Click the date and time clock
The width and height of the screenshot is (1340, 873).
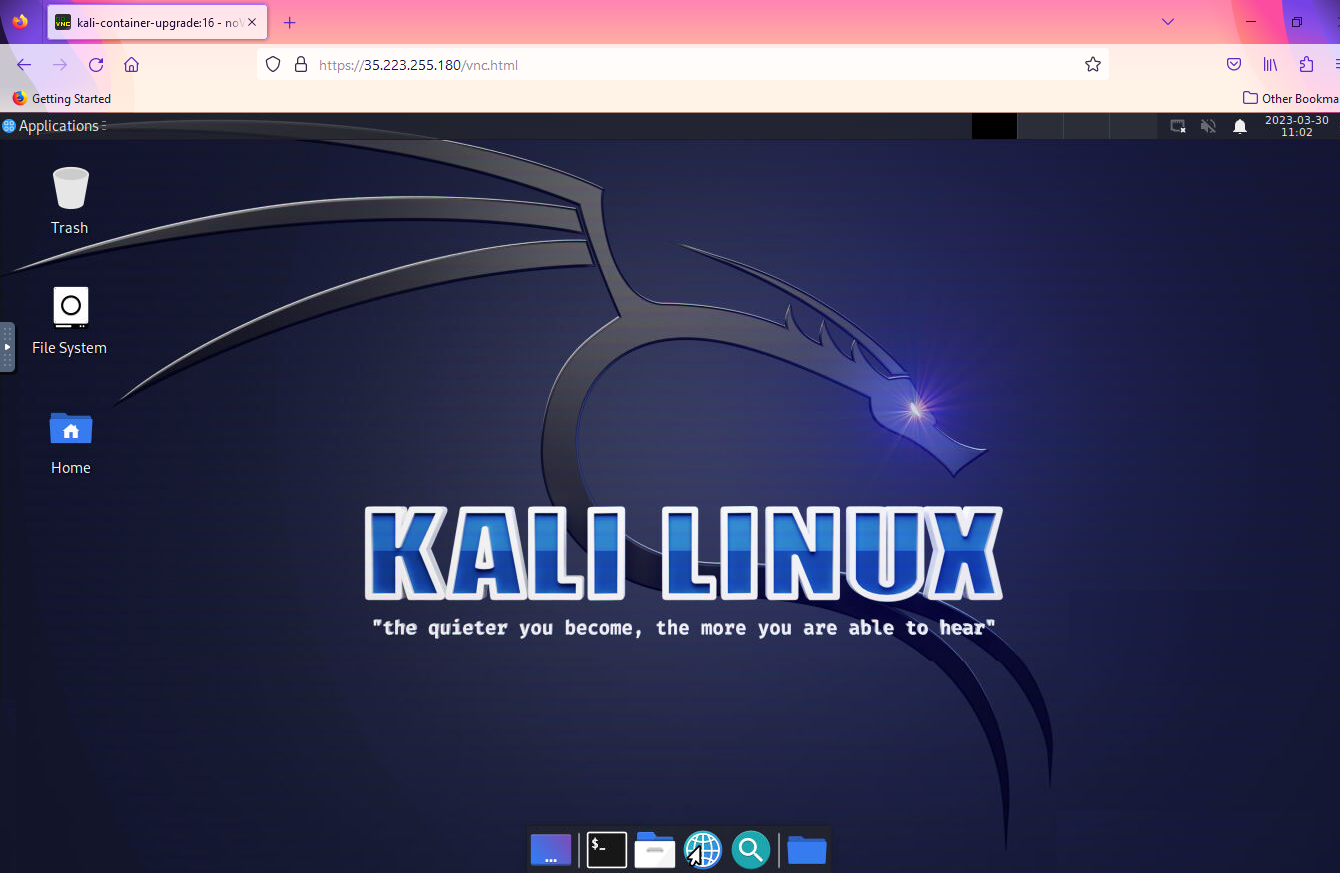coord(1296,126)
